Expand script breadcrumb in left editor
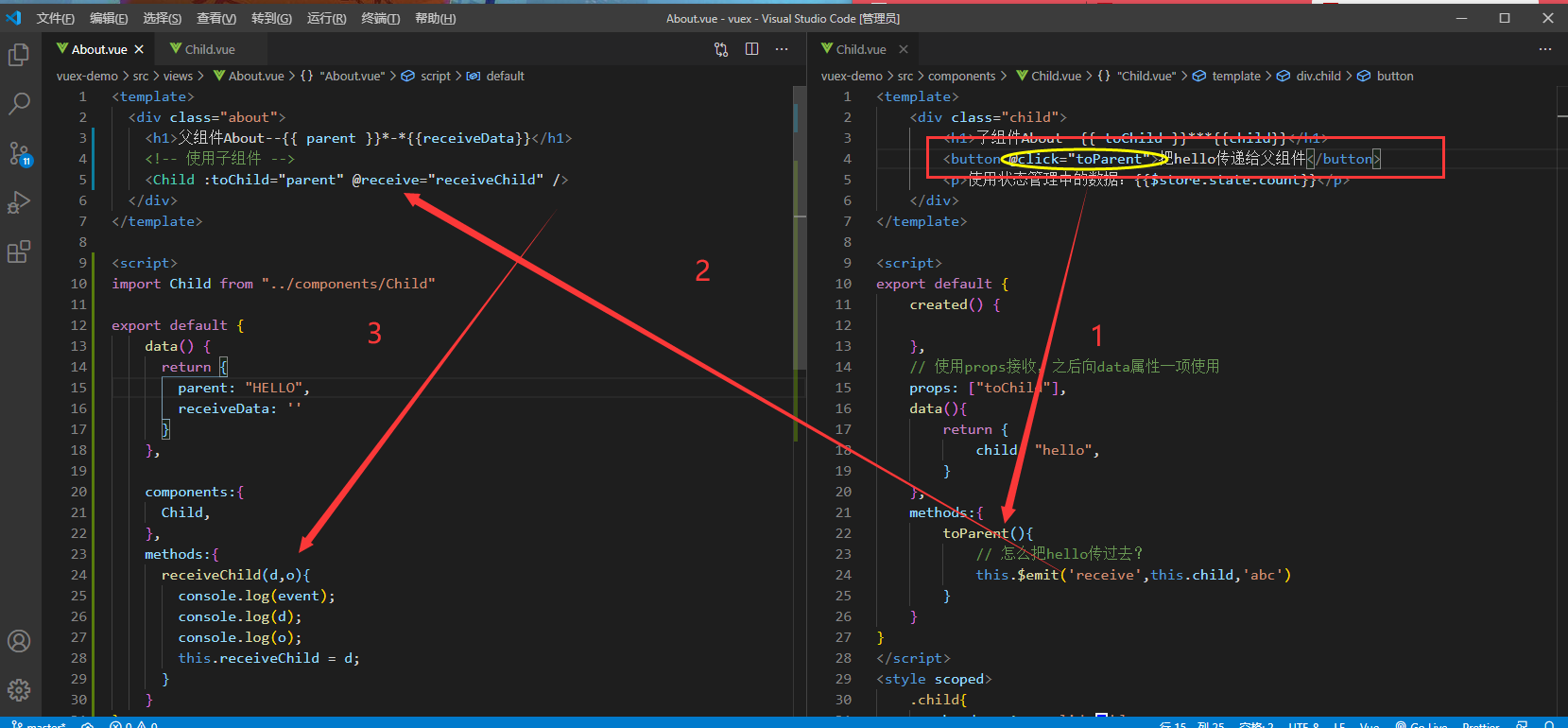This screenshot has width=1568, height=728. [x=426, y=76]
